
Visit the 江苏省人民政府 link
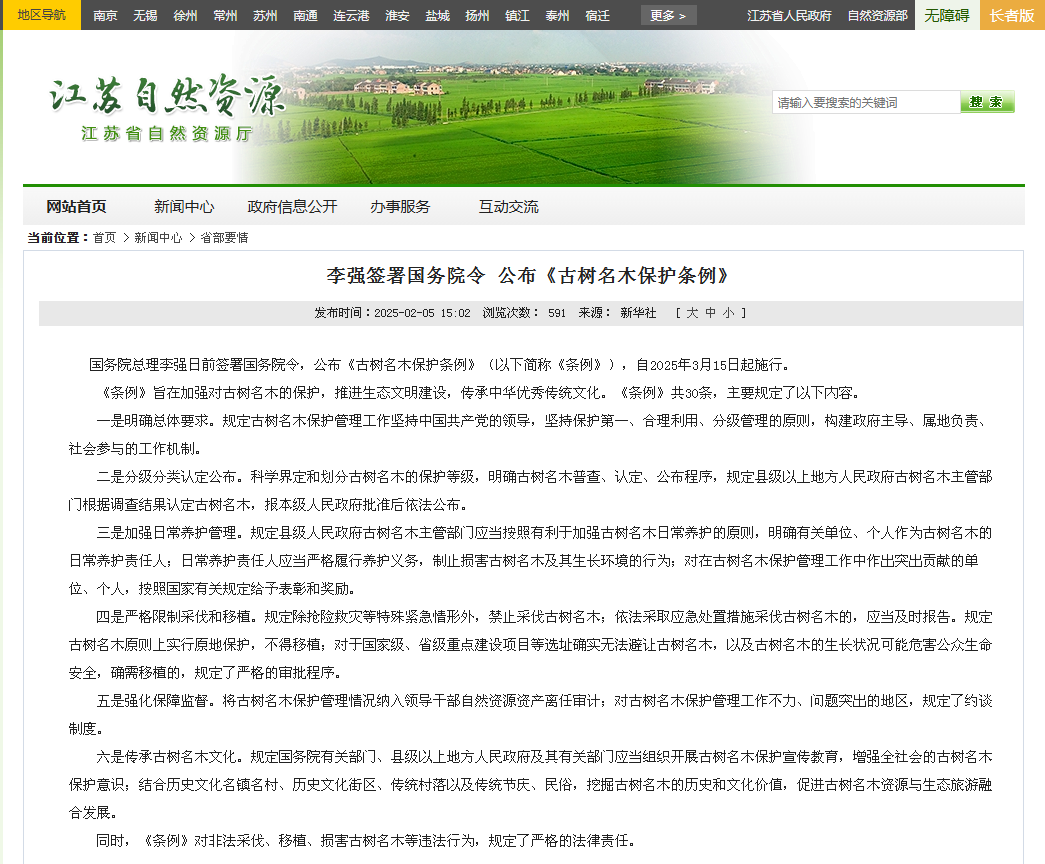(789, 15)
